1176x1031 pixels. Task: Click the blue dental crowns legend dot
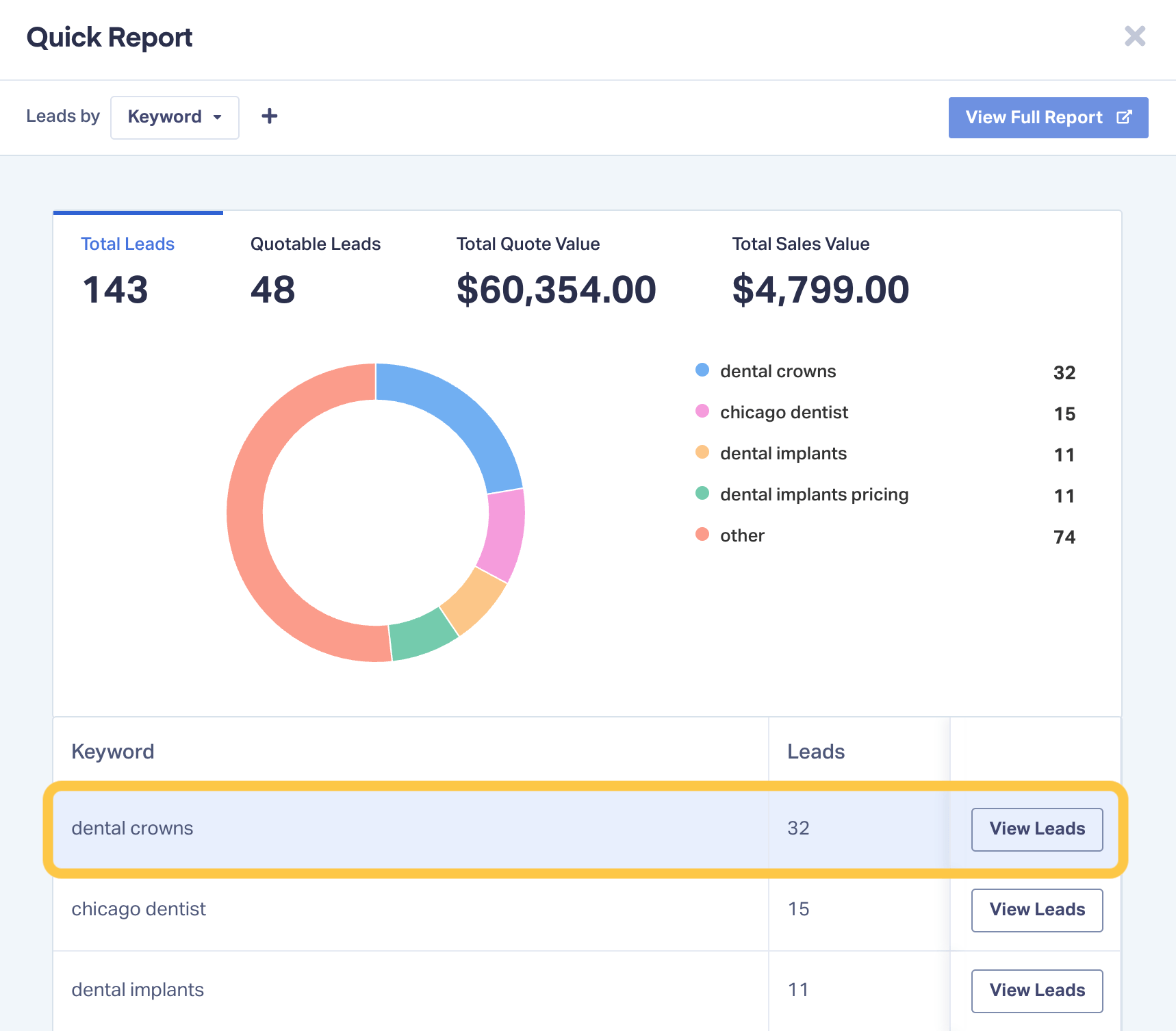click(702, 370)
